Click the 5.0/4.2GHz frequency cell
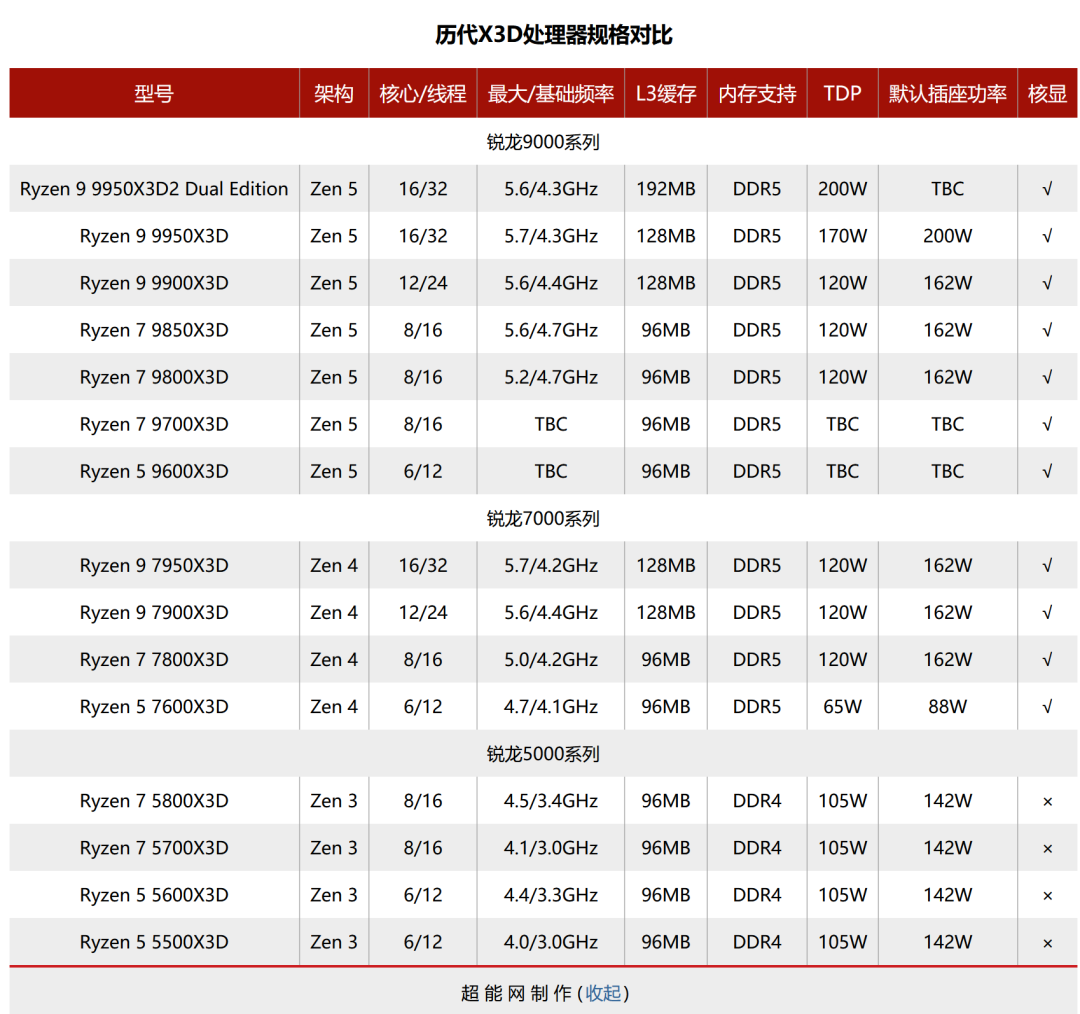 551,660
